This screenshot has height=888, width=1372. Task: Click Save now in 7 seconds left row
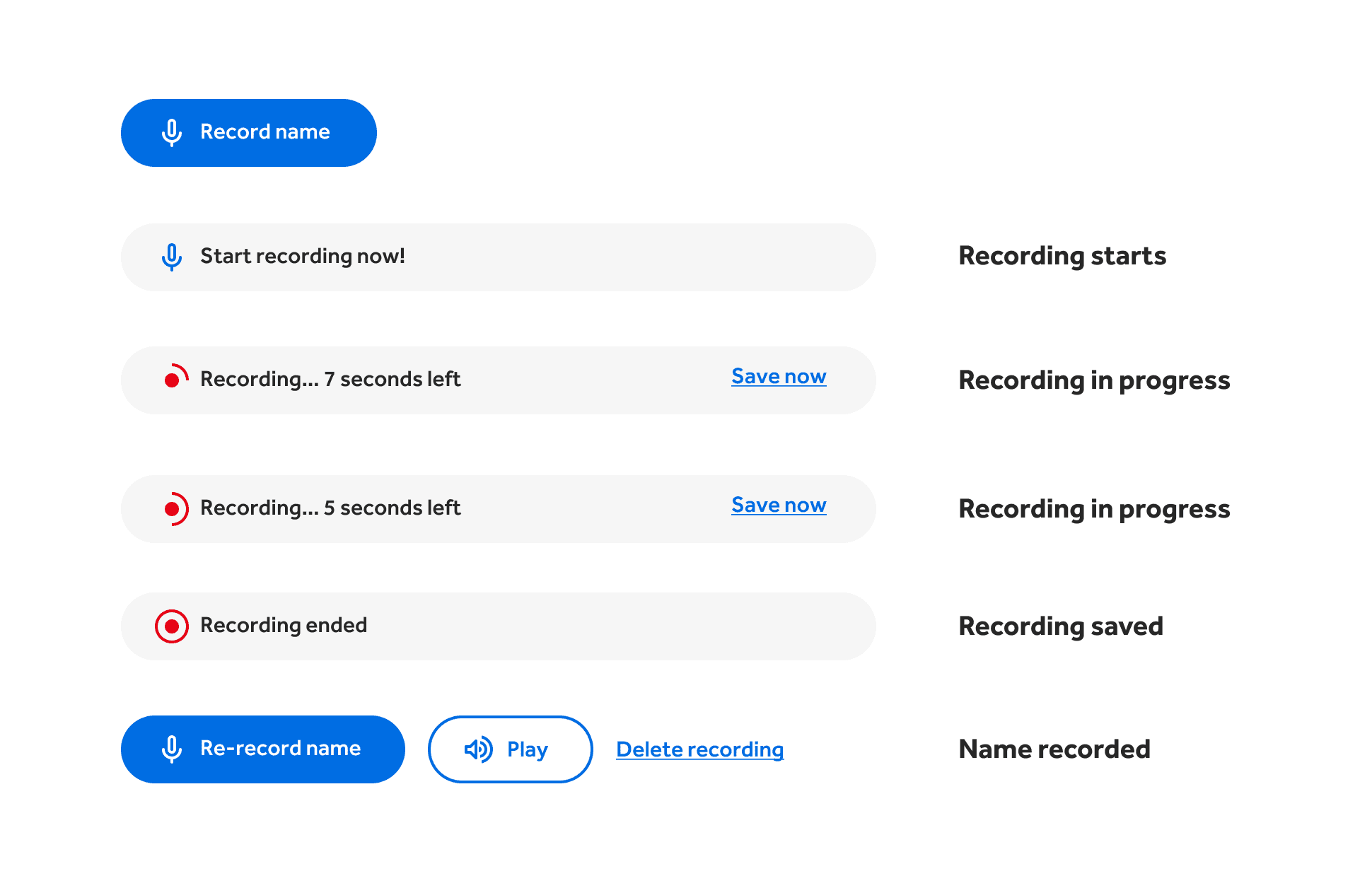(x=779, y=377)
